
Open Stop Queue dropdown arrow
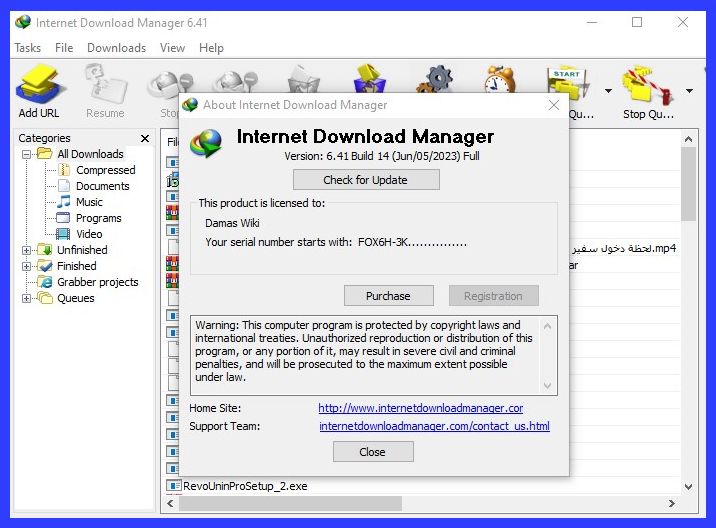[x=689, y=91]
